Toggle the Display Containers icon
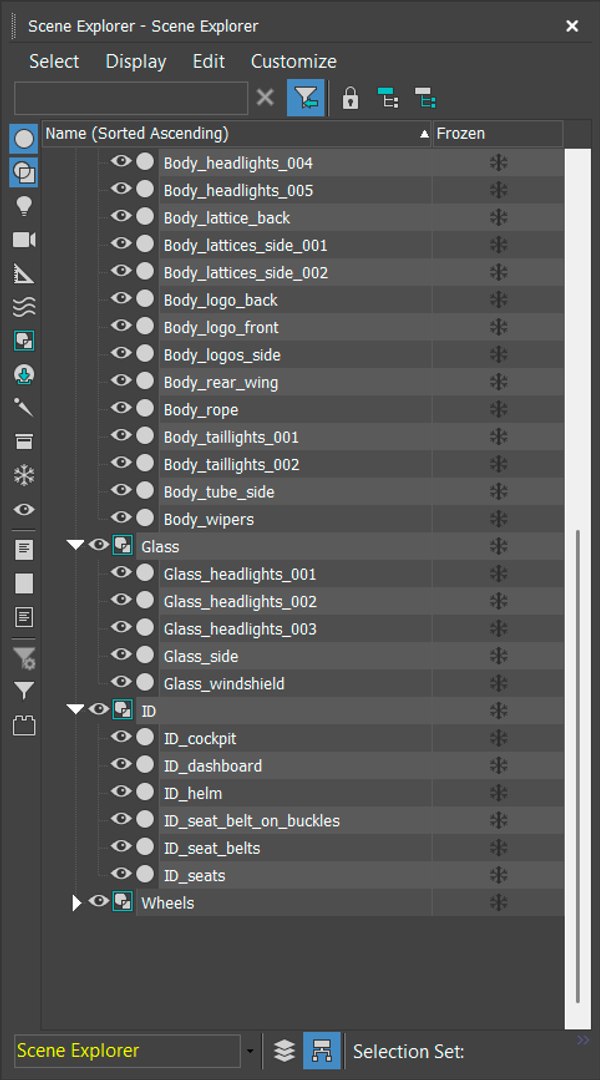The image size is (600, 1080). point(24,442)
